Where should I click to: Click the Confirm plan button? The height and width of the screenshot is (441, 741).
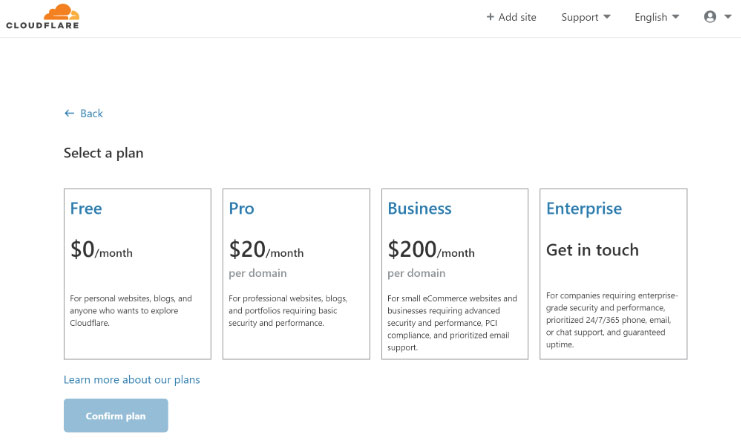(116, 415)
